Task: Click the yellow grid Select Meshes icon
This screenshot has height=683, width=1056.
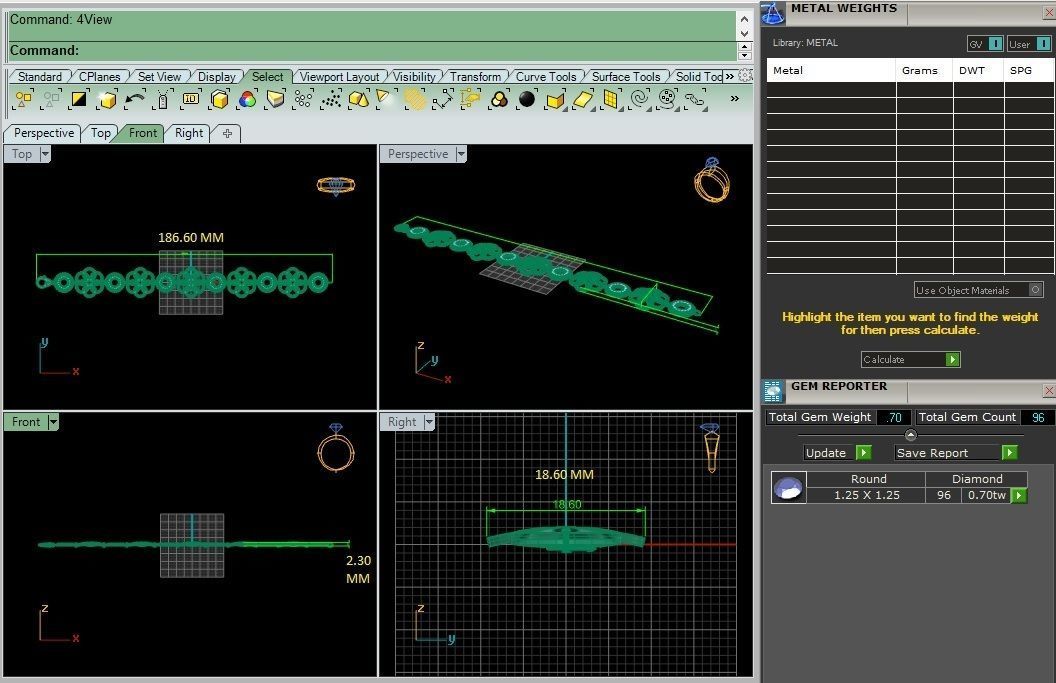Action: coord(611,100)
